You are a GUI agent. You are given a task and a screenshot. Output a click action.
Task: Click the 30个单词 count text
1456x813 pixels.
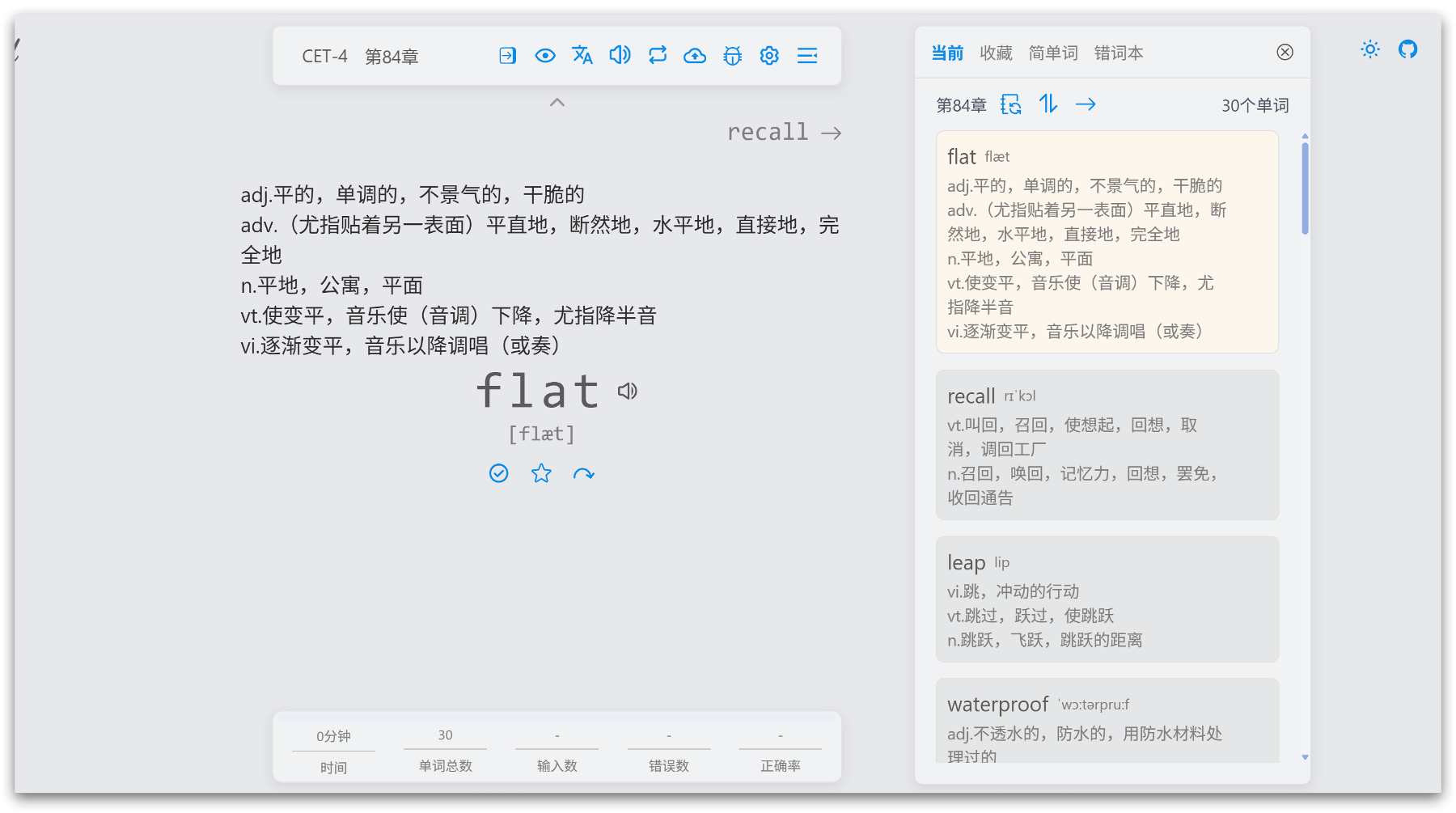click(1255, 105)
